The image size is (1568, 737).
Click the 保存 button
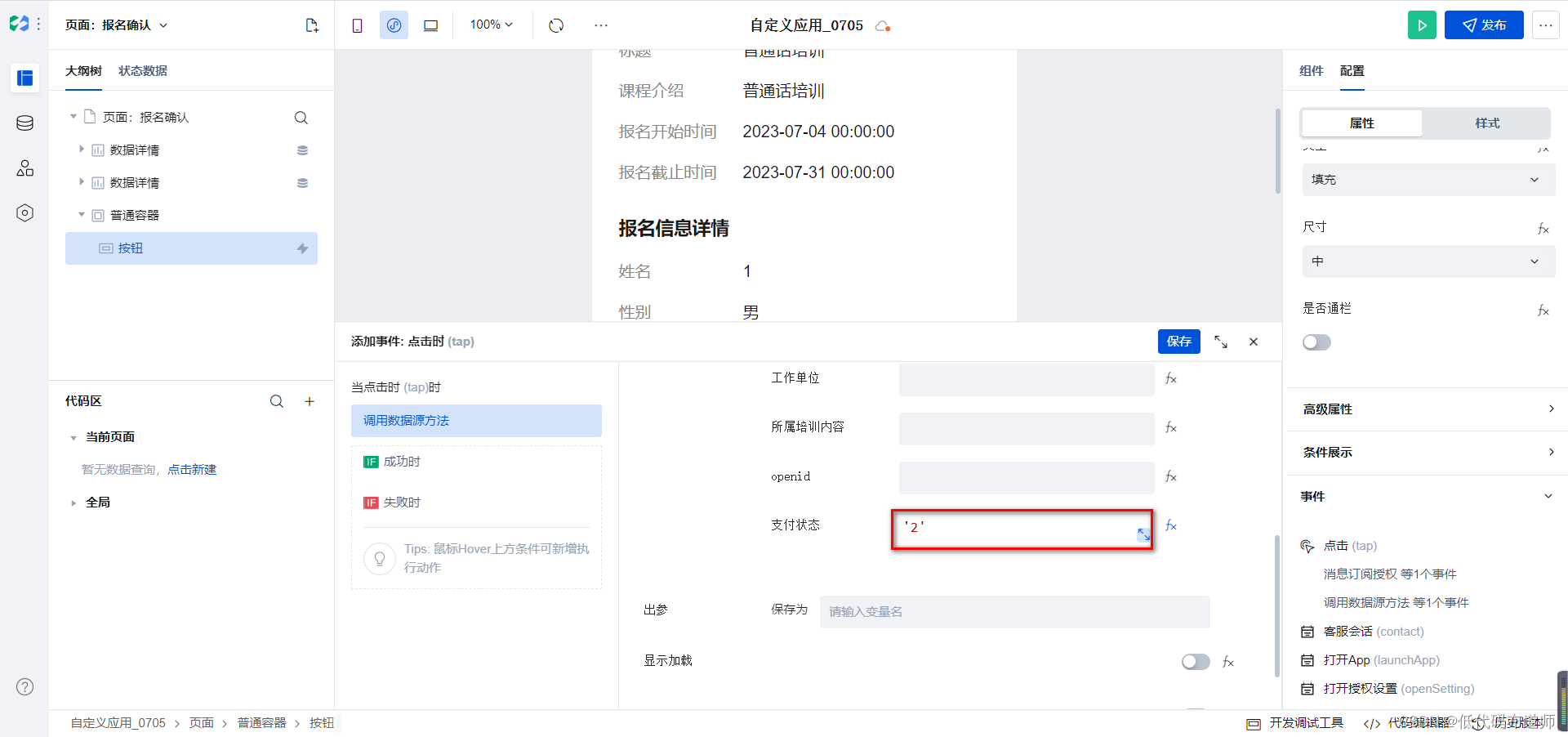click(x=1178, y=342)
